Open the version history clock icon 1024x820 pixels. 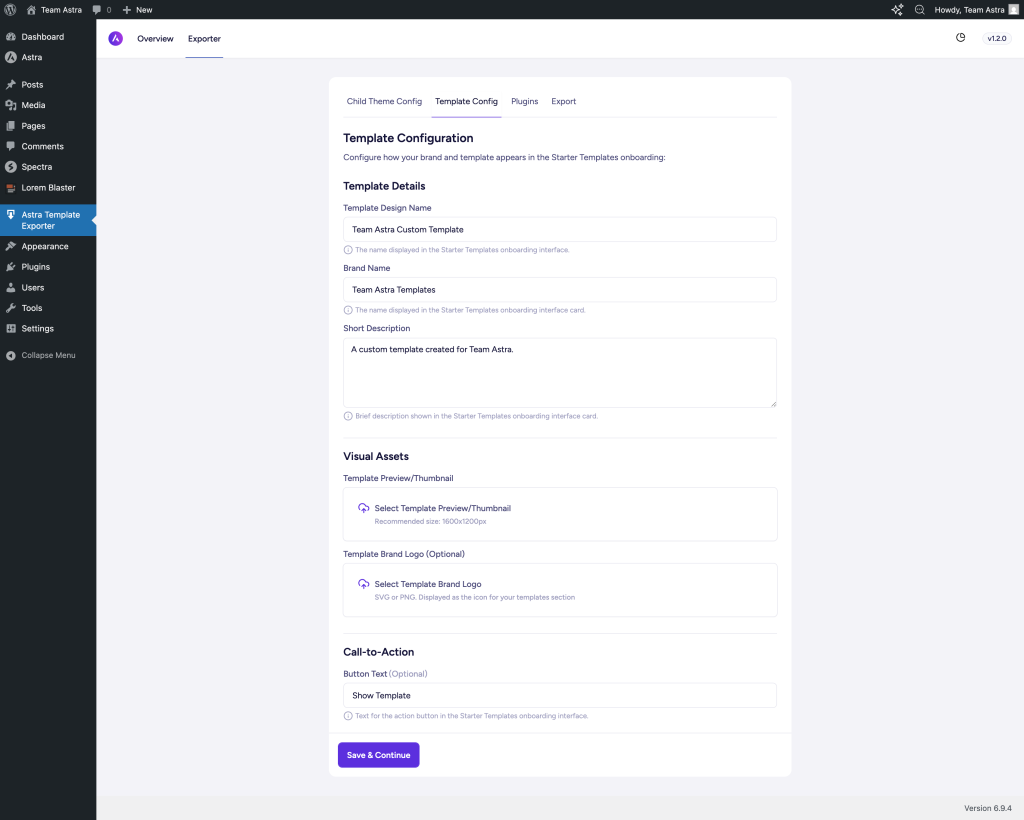click(x=961, y=37)
